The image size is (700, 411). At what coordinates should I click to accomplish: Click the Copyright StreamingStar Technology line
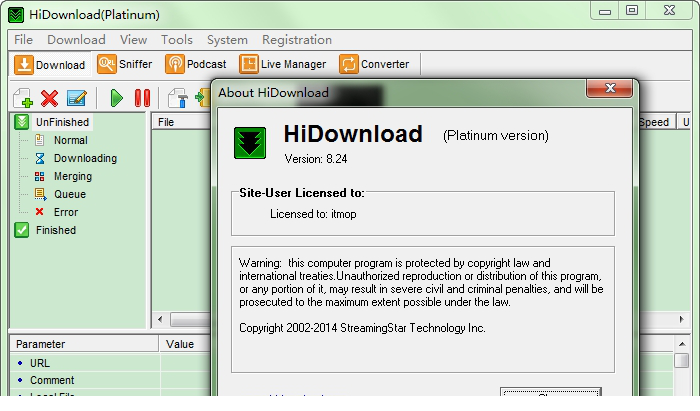[x=362, y=328]
